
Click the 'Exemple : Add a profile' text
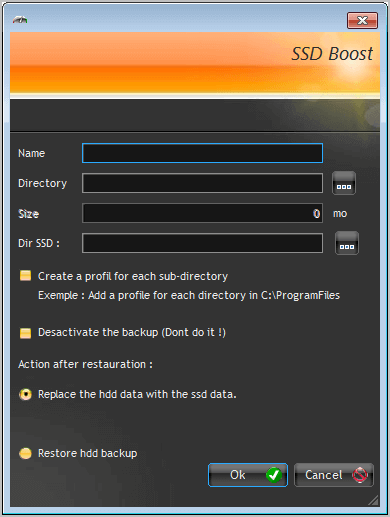pyautogui.click(x=189, y=295)
